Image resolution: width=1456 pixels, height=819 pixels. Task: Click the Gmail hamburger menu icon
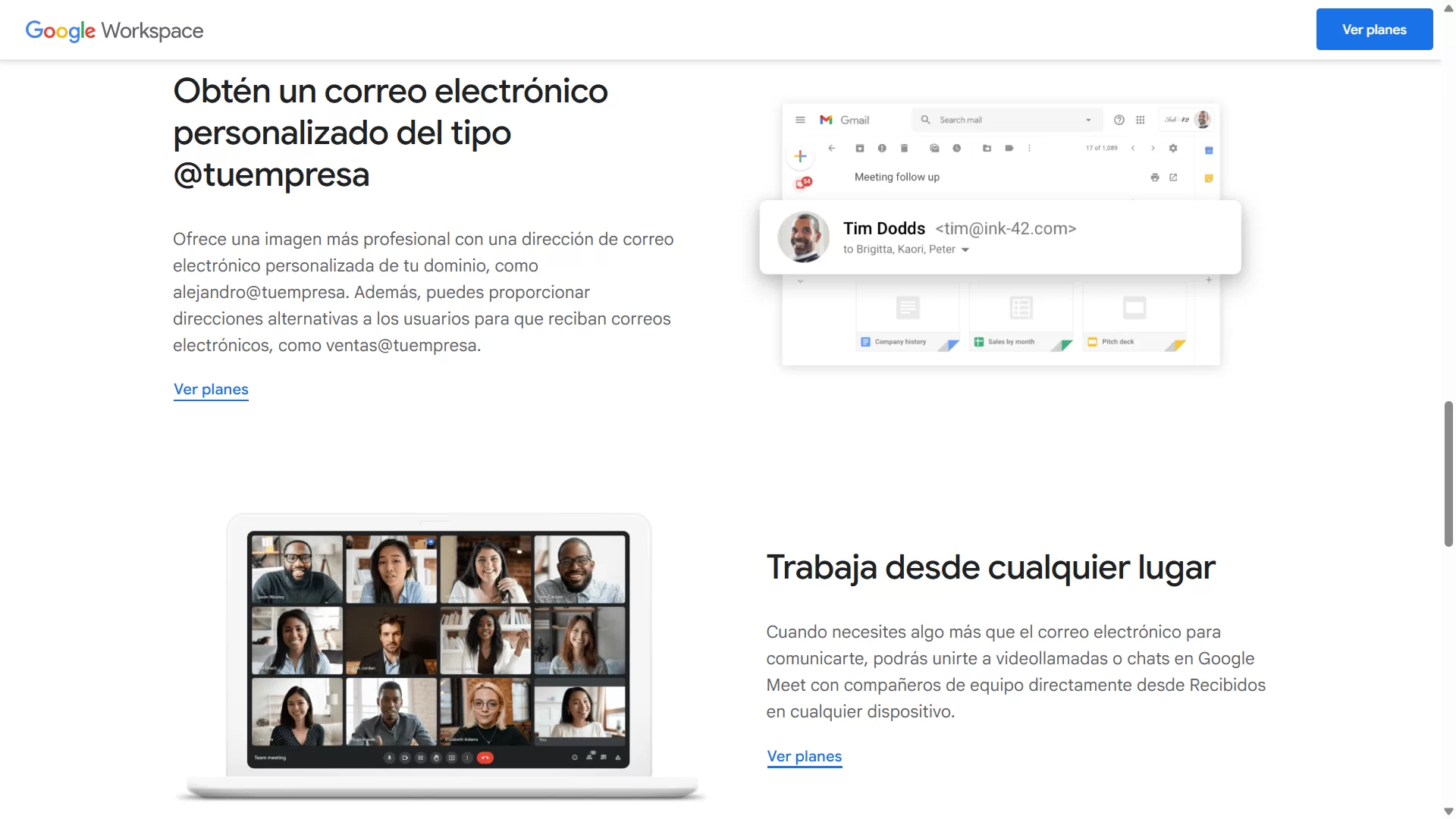[800, 120]
